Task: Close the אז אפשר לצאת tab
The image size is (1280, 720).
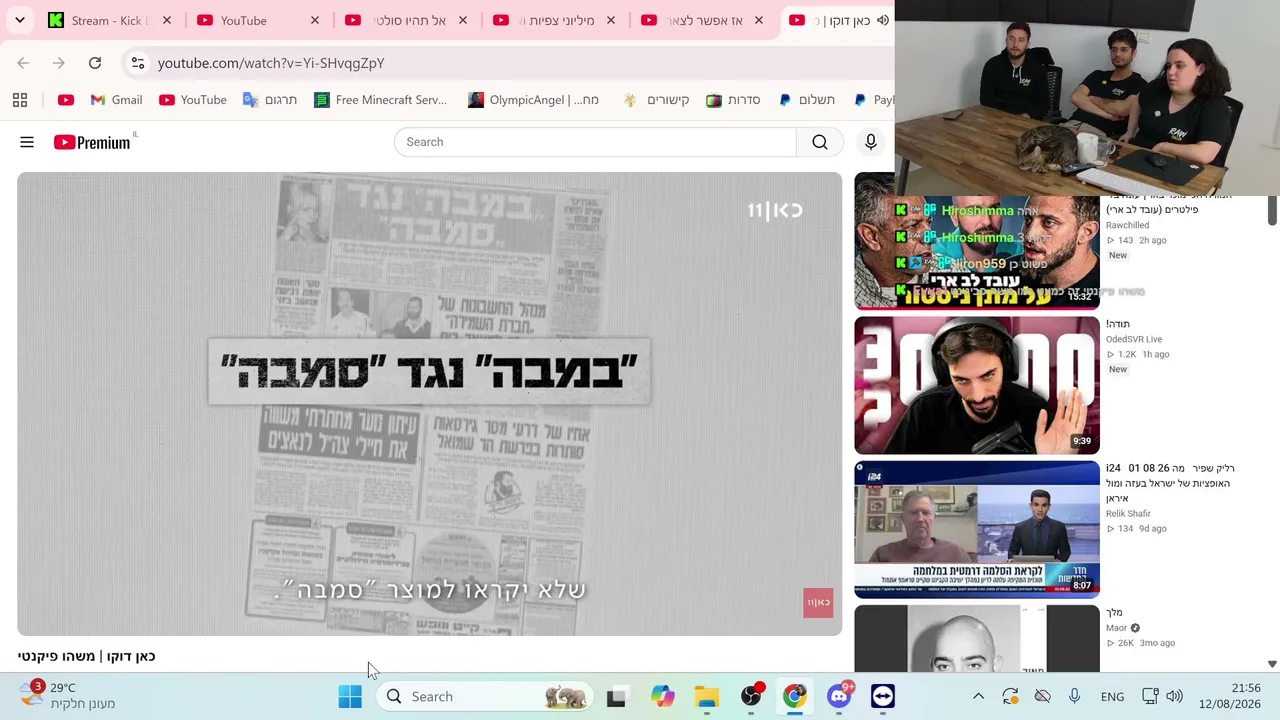Action: [759, 20]
